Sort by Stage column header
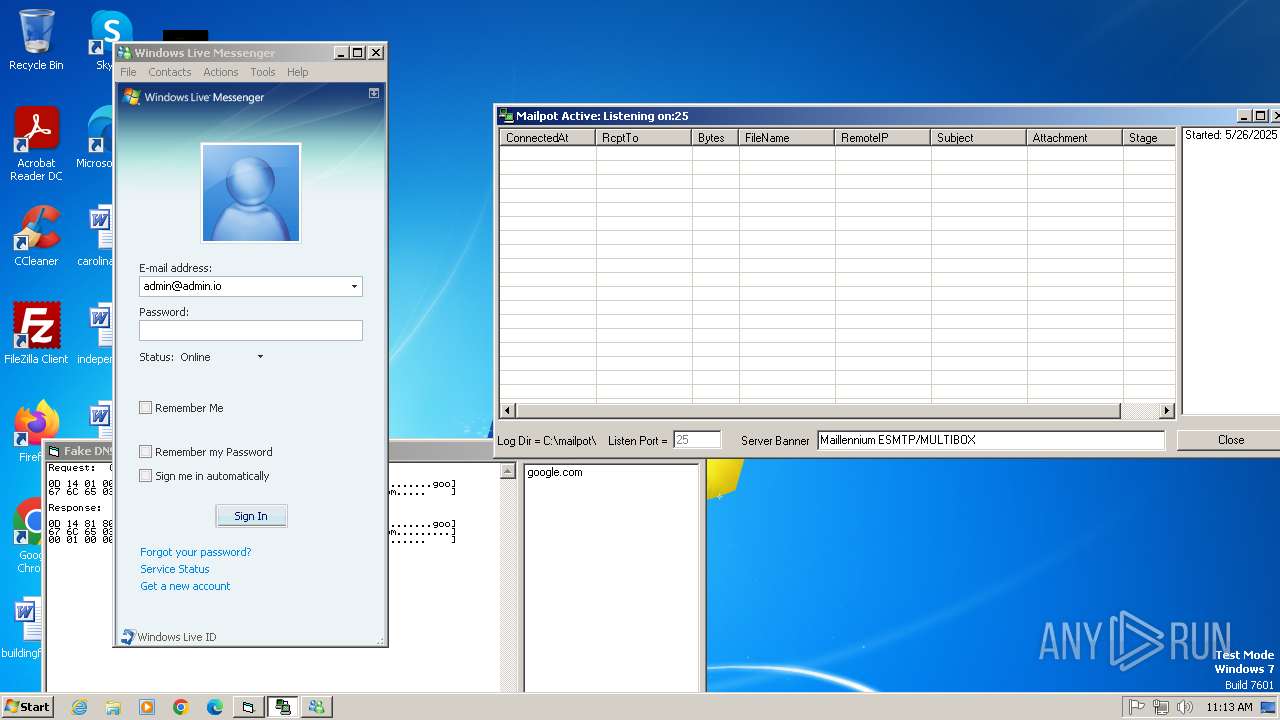Image resolution: width=1280 pixels, height=720 pixels. [1149, 138]
